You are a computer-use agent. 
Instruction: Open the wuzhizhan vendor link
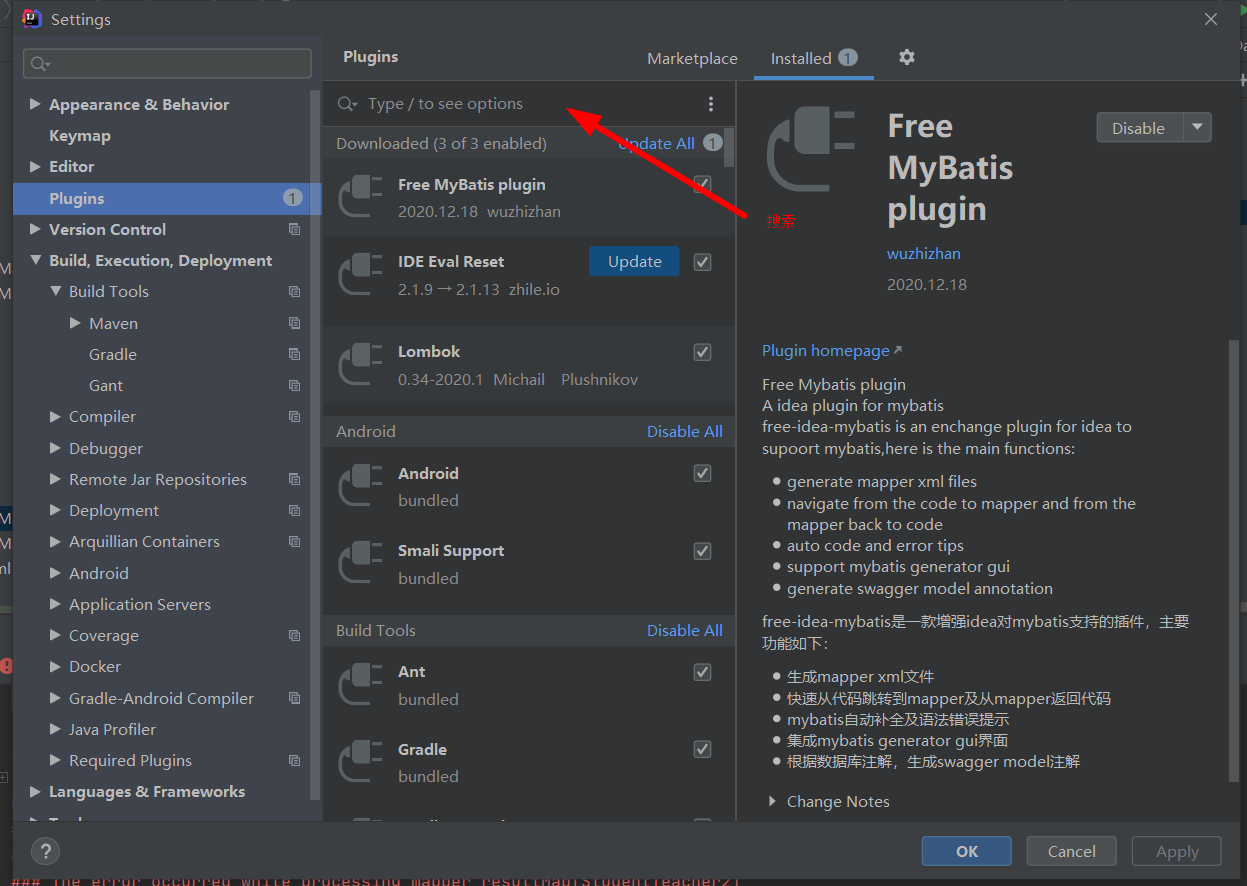[924, 253]
